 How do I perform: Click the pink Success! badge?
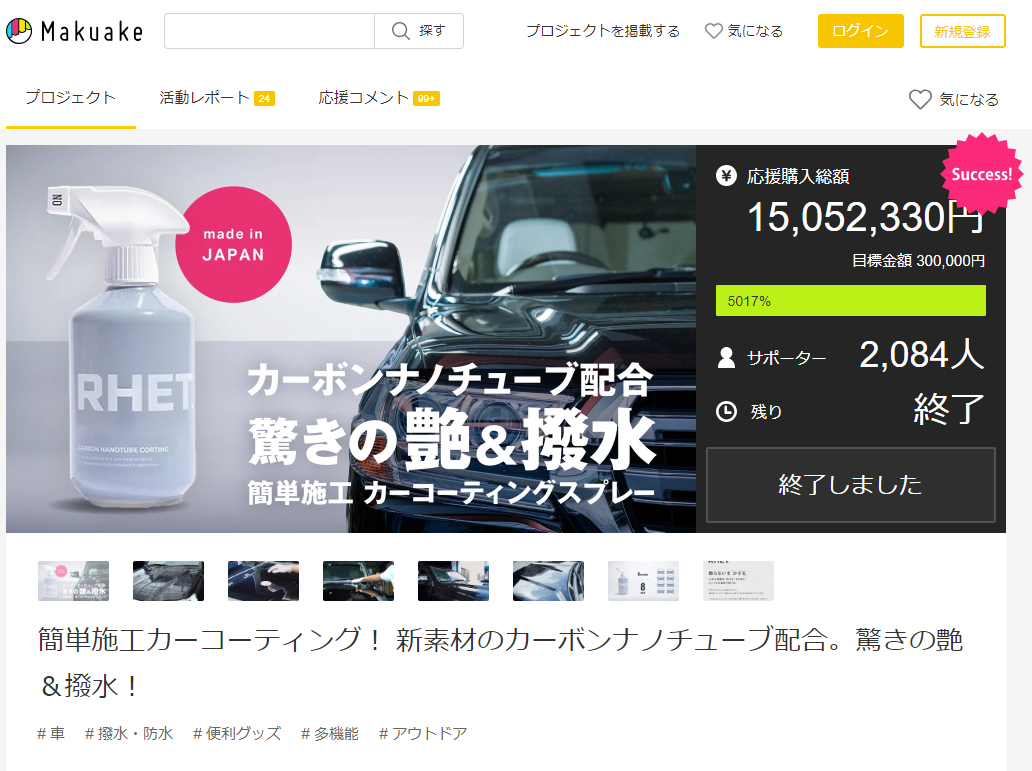pos(981,174)
